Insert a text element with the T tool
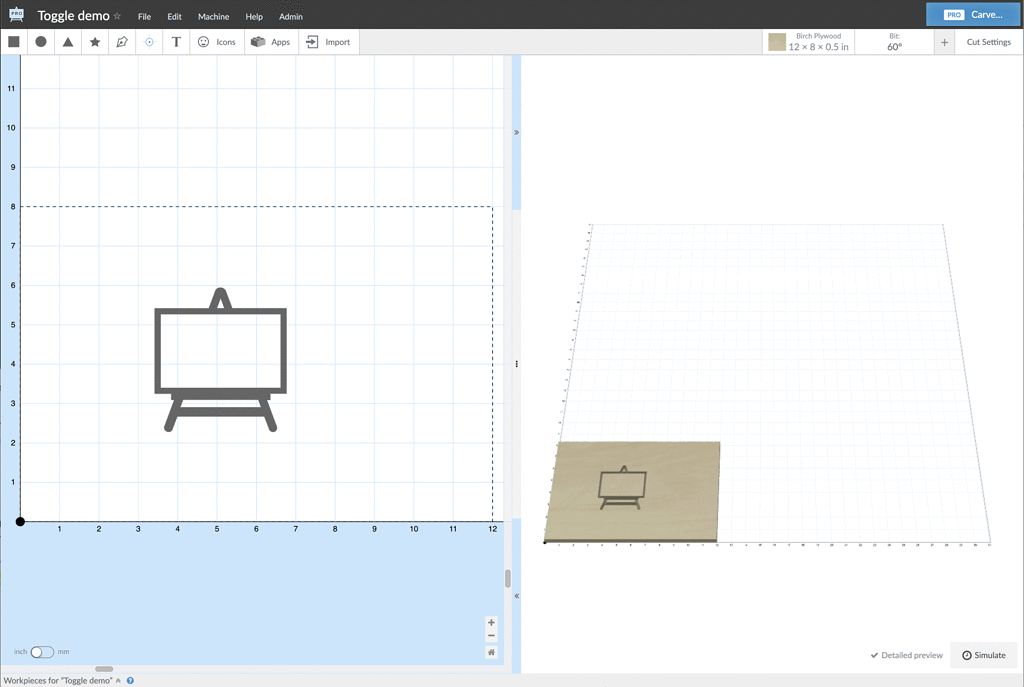Viewport: 1024px width, 687px height. 176,41
